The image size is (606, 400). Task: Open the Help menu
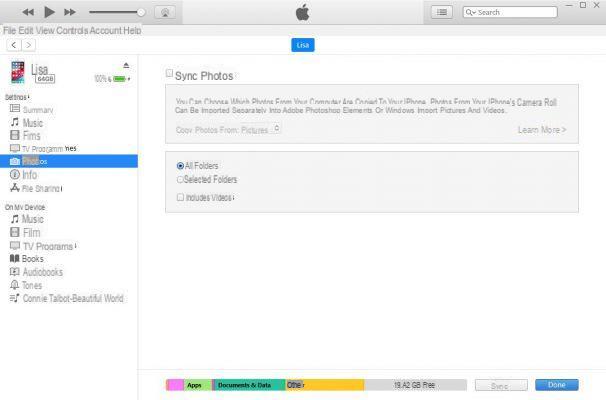(132, 31)
